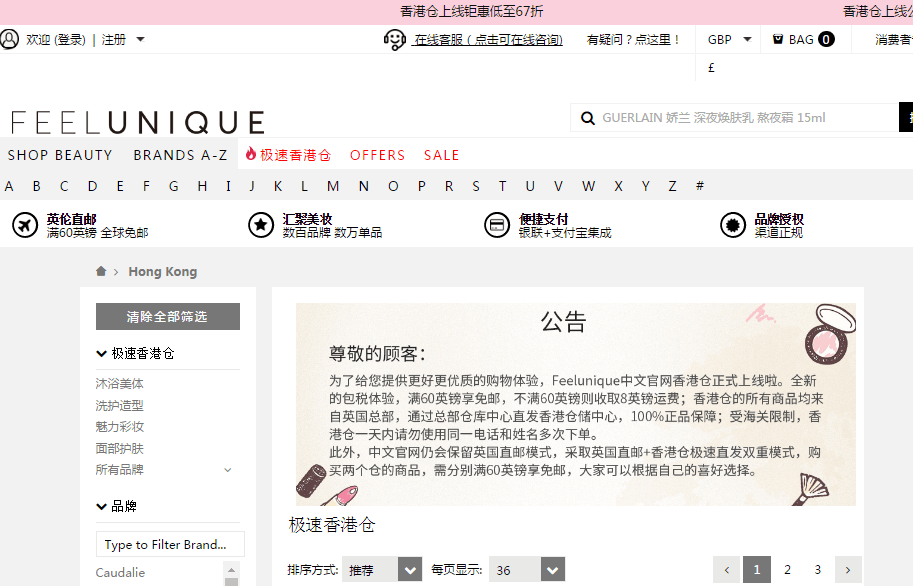Open the SALE menu item

pyautogui.click(x=441, y=155)
